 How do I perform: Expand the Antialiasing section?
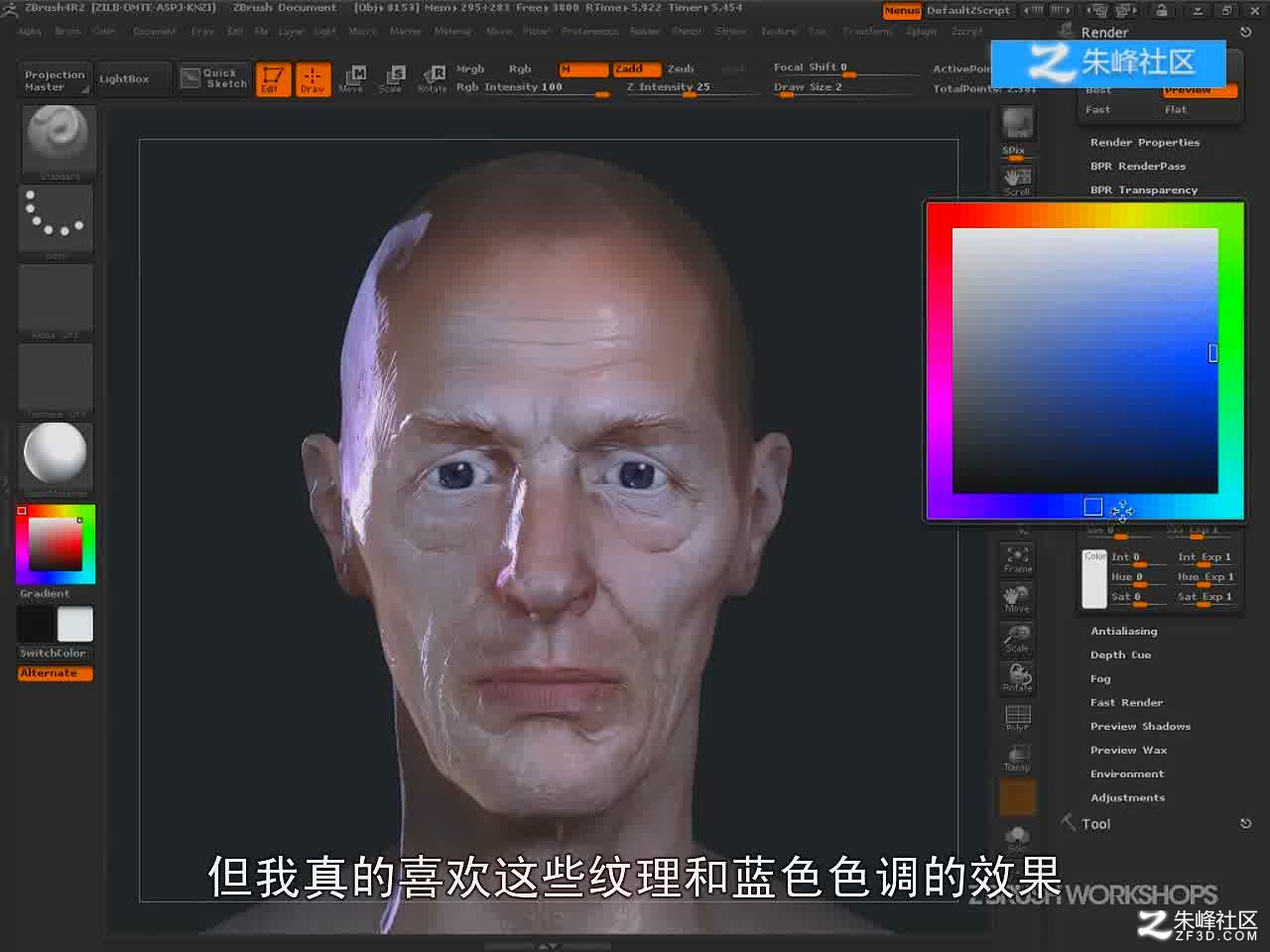[1124, 632]
